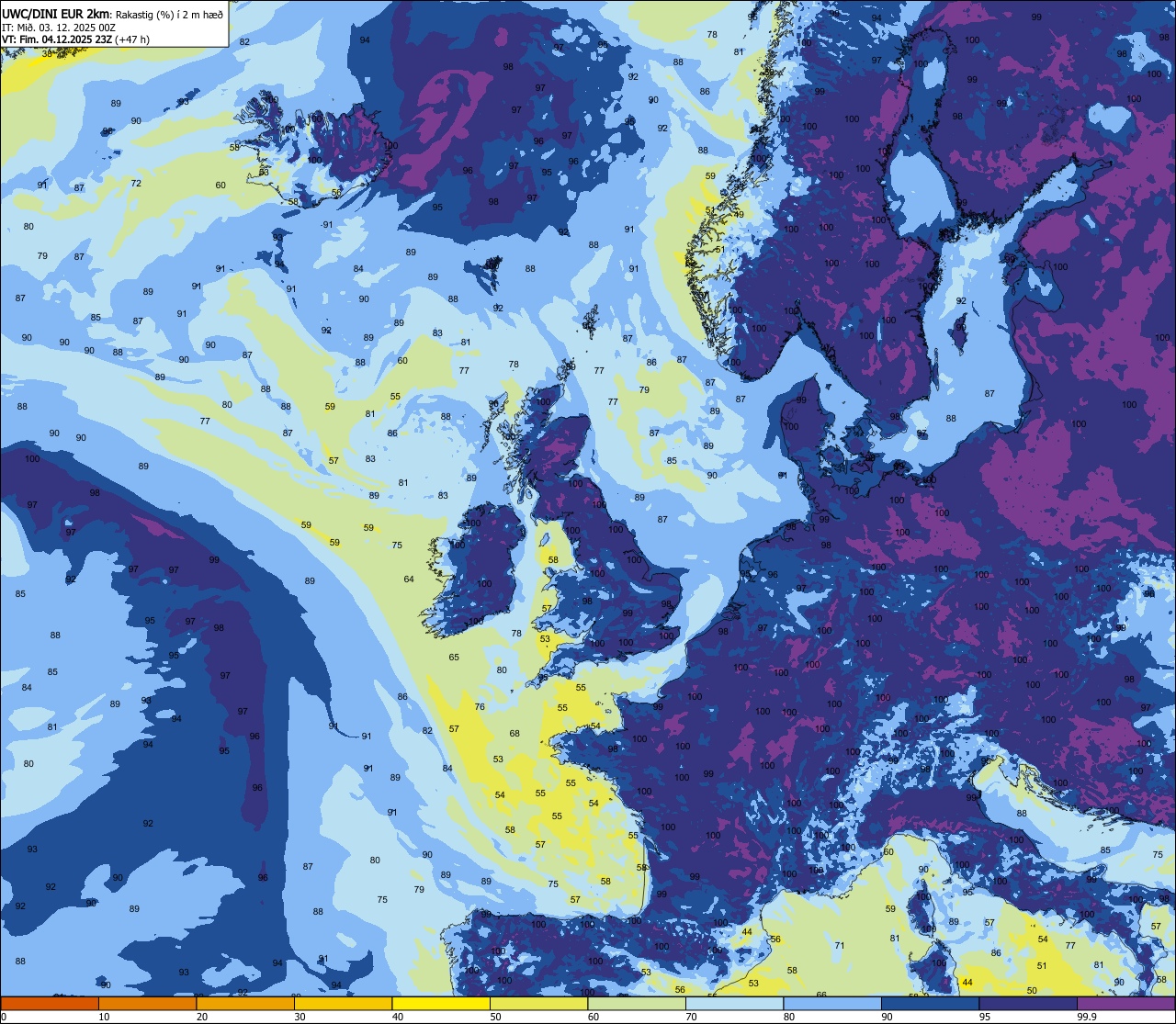This screenshot has width=1176, height=1024.
Task: Click the humidity value '64' west of Ireland
Action: coord(409,580)
